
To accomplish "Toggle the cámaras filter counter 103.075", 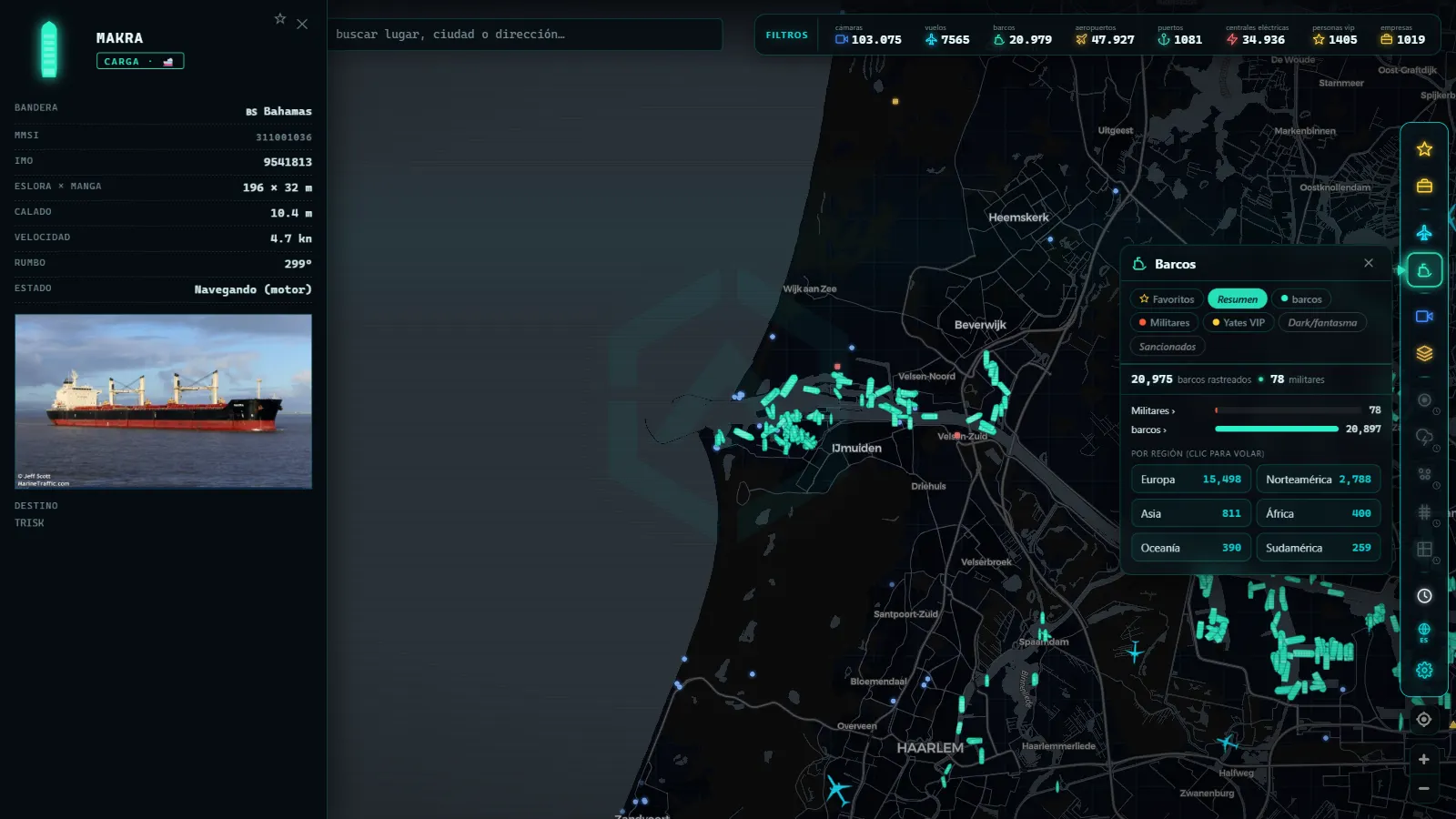I will (x=868, y=35).
